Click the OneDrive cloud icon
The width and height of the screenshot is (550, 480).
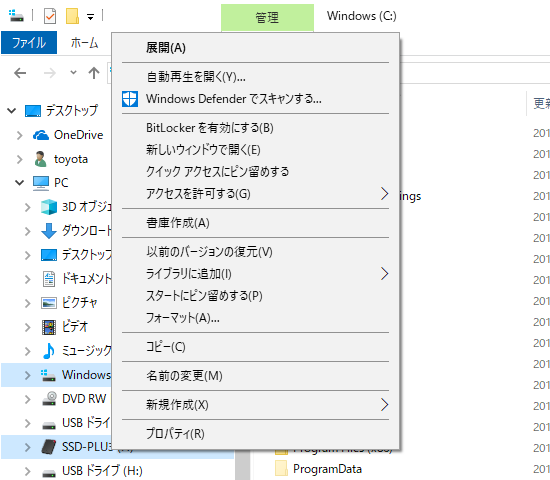[41, 135]
